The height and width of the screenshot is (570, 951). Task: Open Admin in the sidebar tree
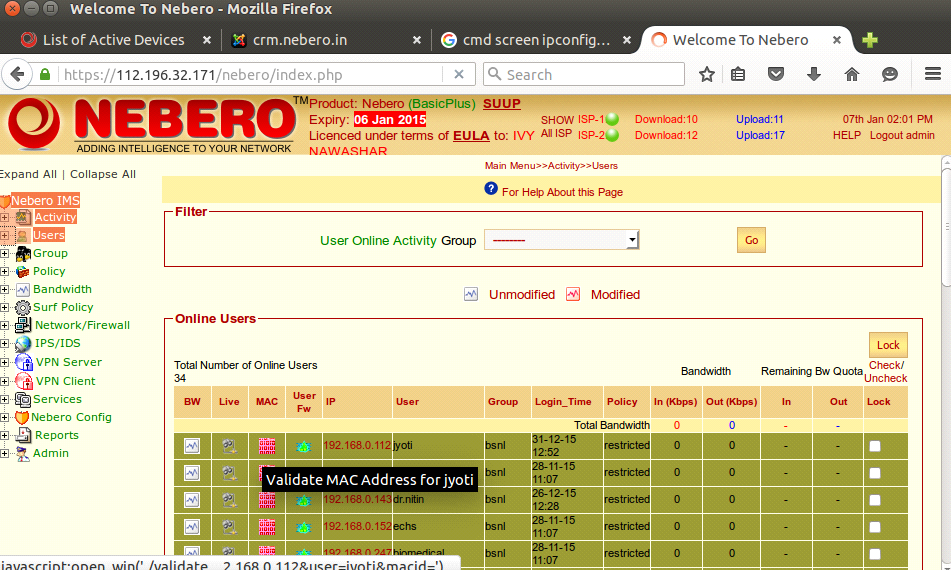[x=50, y=453]
